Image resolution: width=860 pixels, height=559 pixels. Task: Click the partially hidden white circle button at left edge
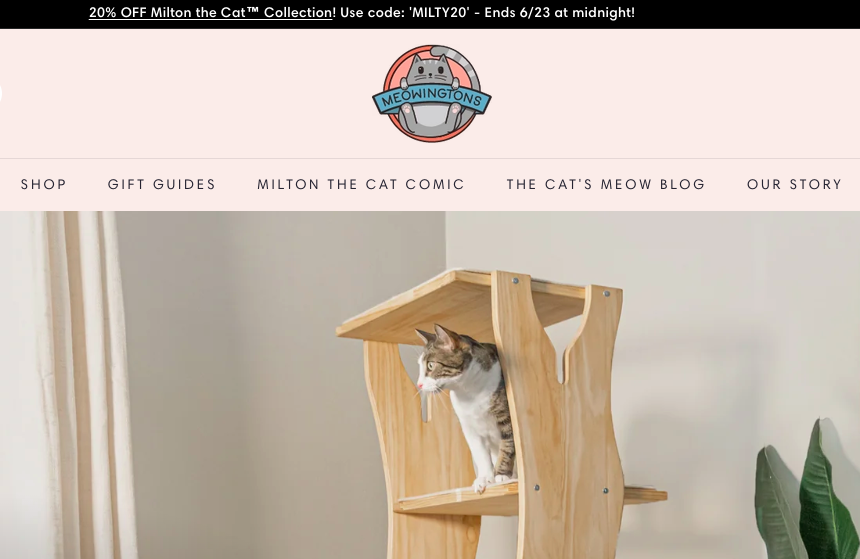click(x=1, y=94)
